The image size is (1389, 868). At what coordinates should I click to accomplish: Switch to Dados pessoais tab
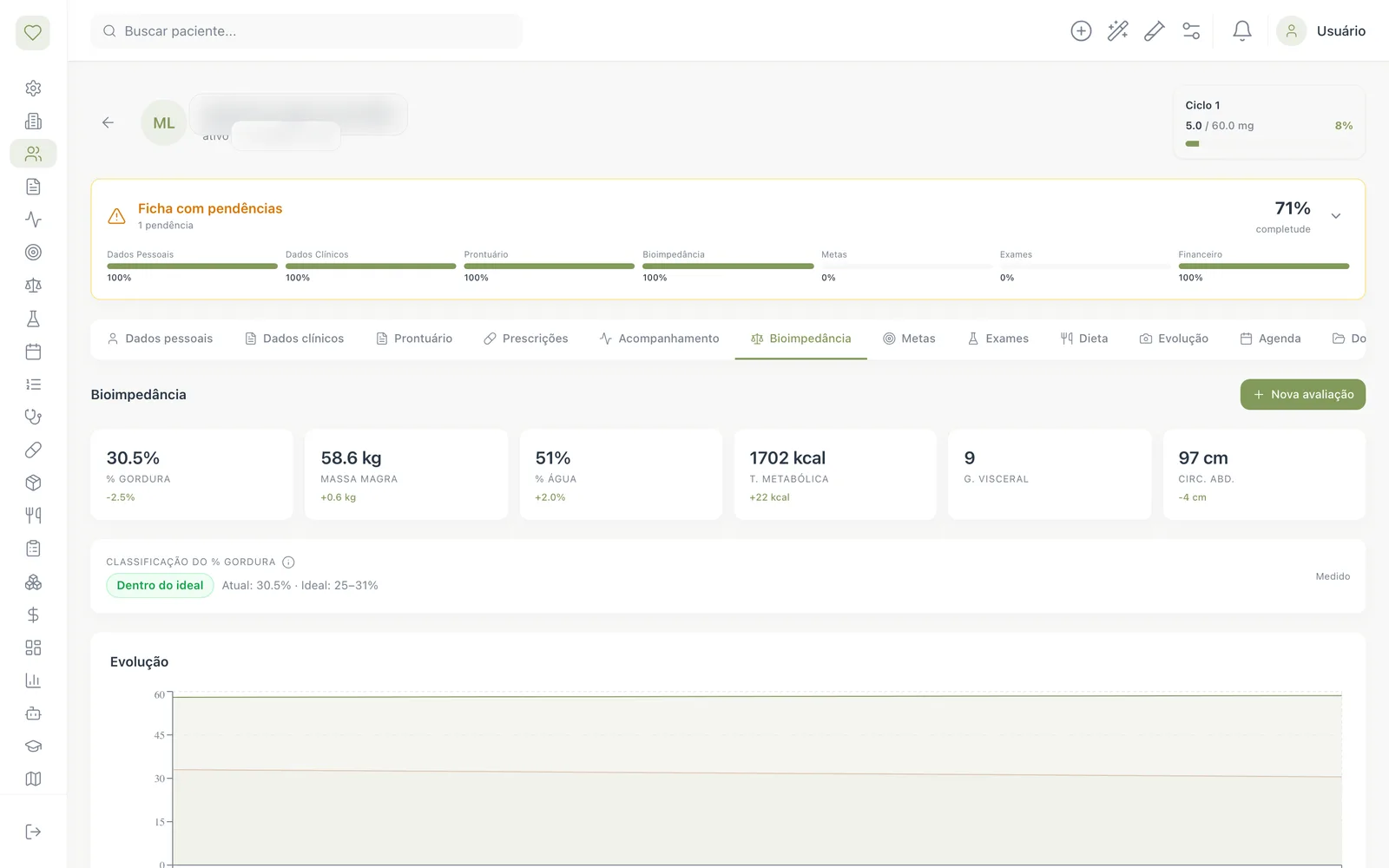(160, 339)
